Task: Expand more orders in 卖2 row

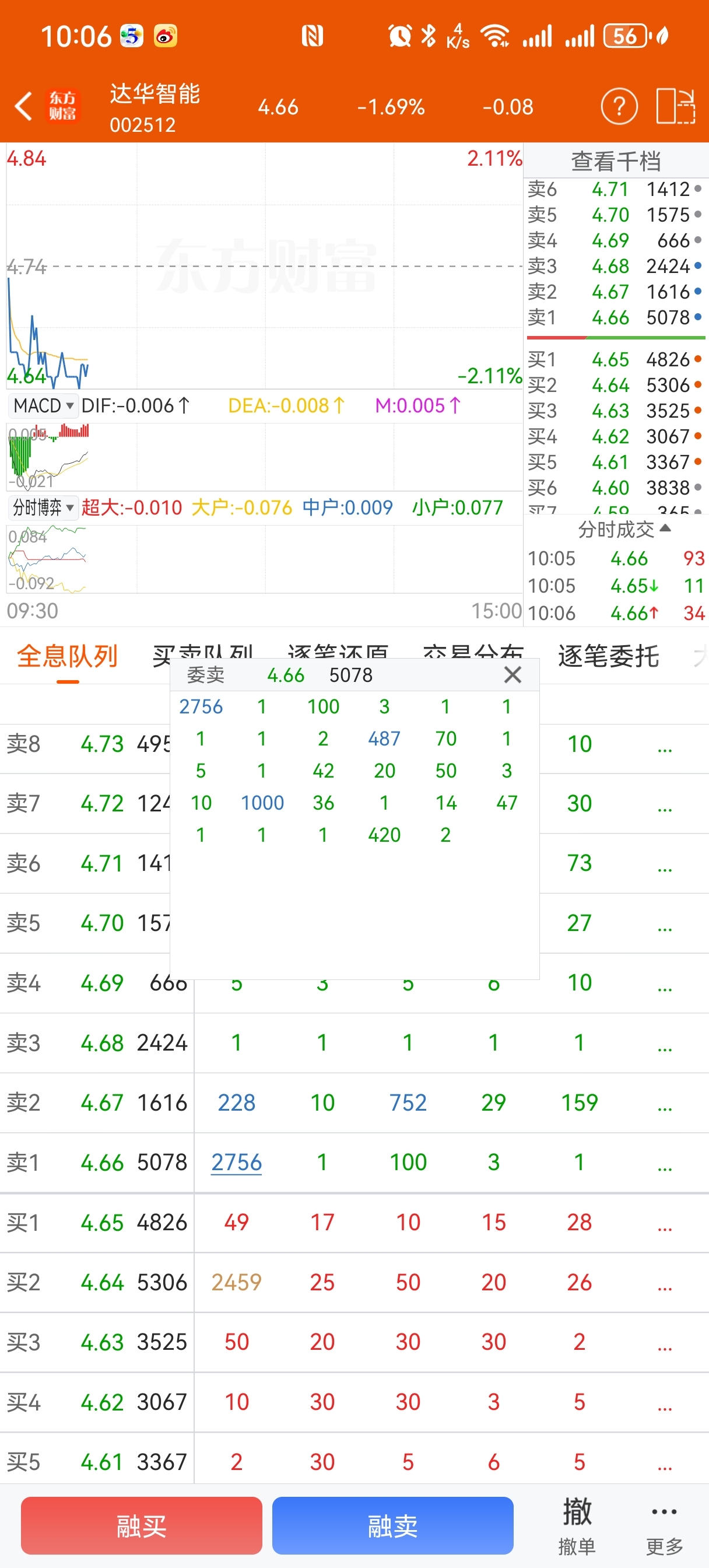Action: coord(665,1108)
